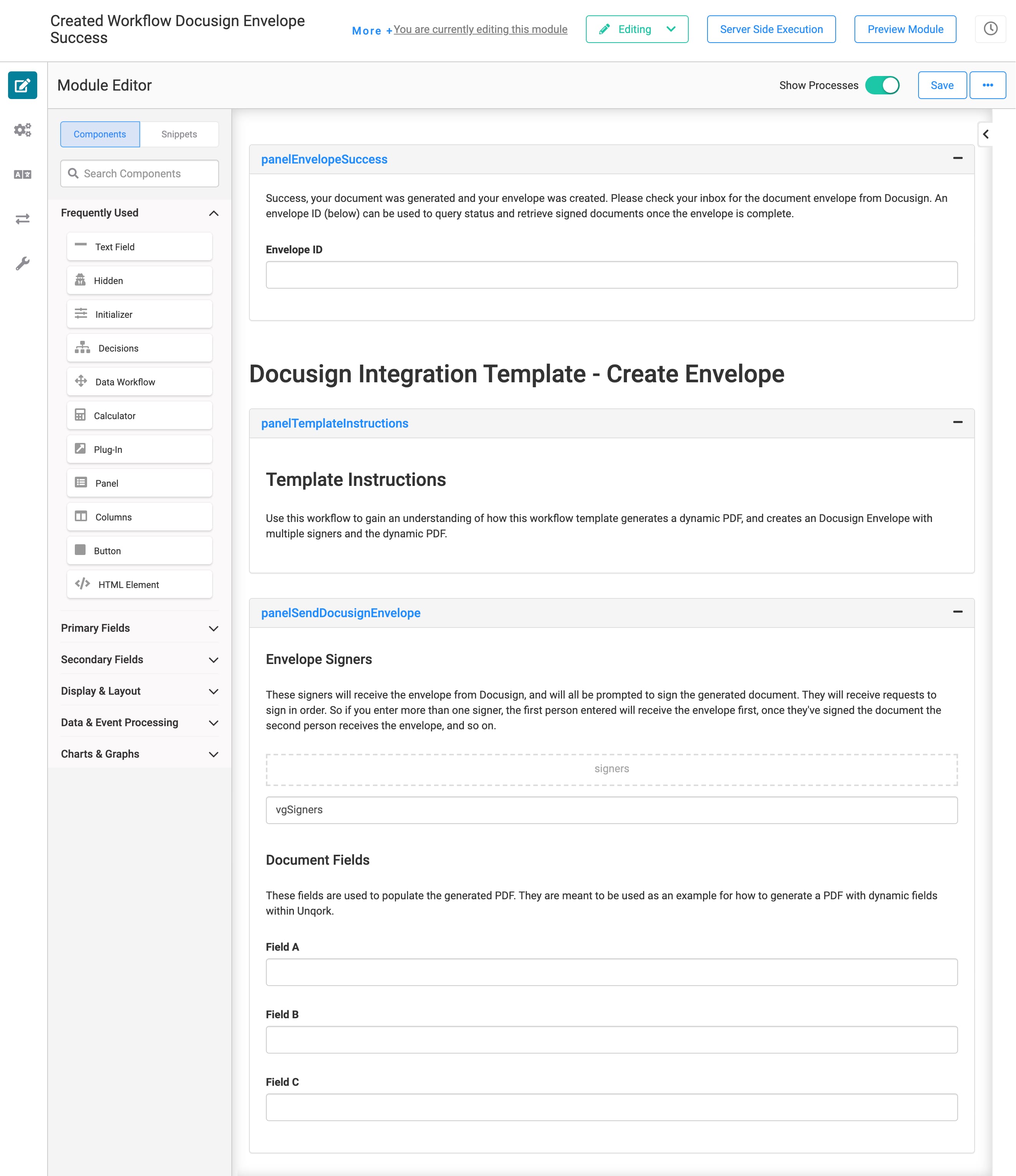Image resolution: width=1016 pixels, height=1176 pixels.
Task: Click the Panel component icon
Action: pos(81,482)
